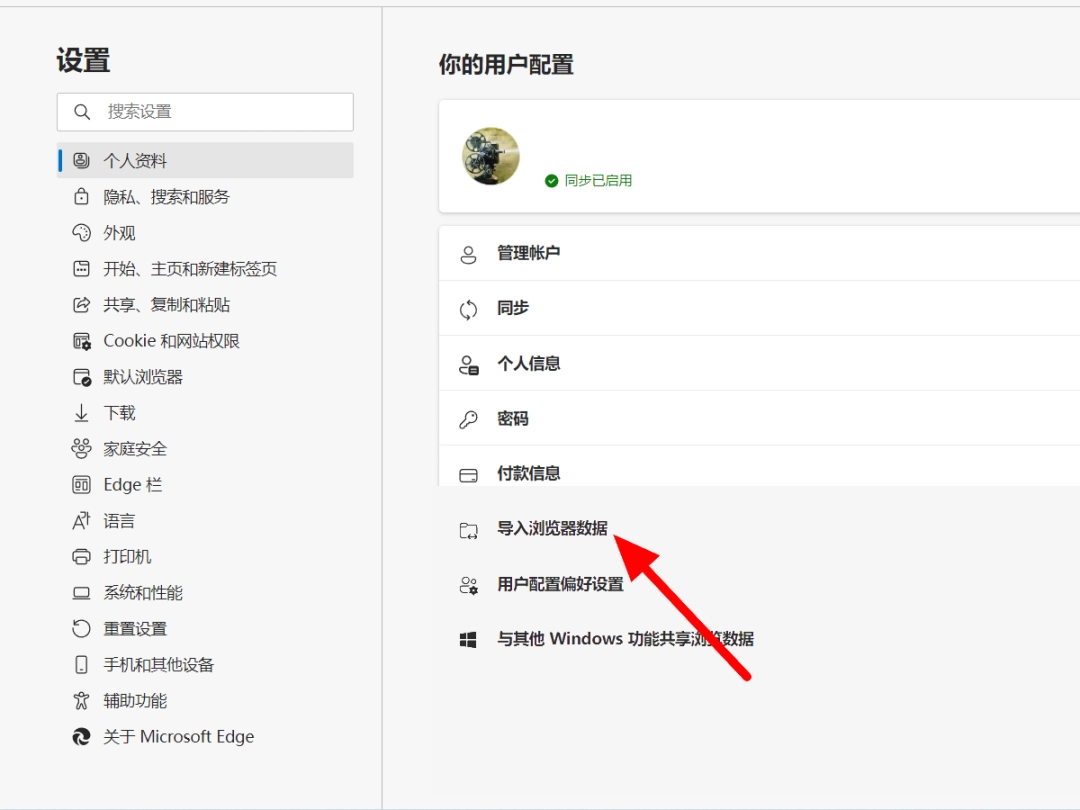Click the 语言 language icon
This screenshot has width=1080, height=810.
tap(81, 521)
